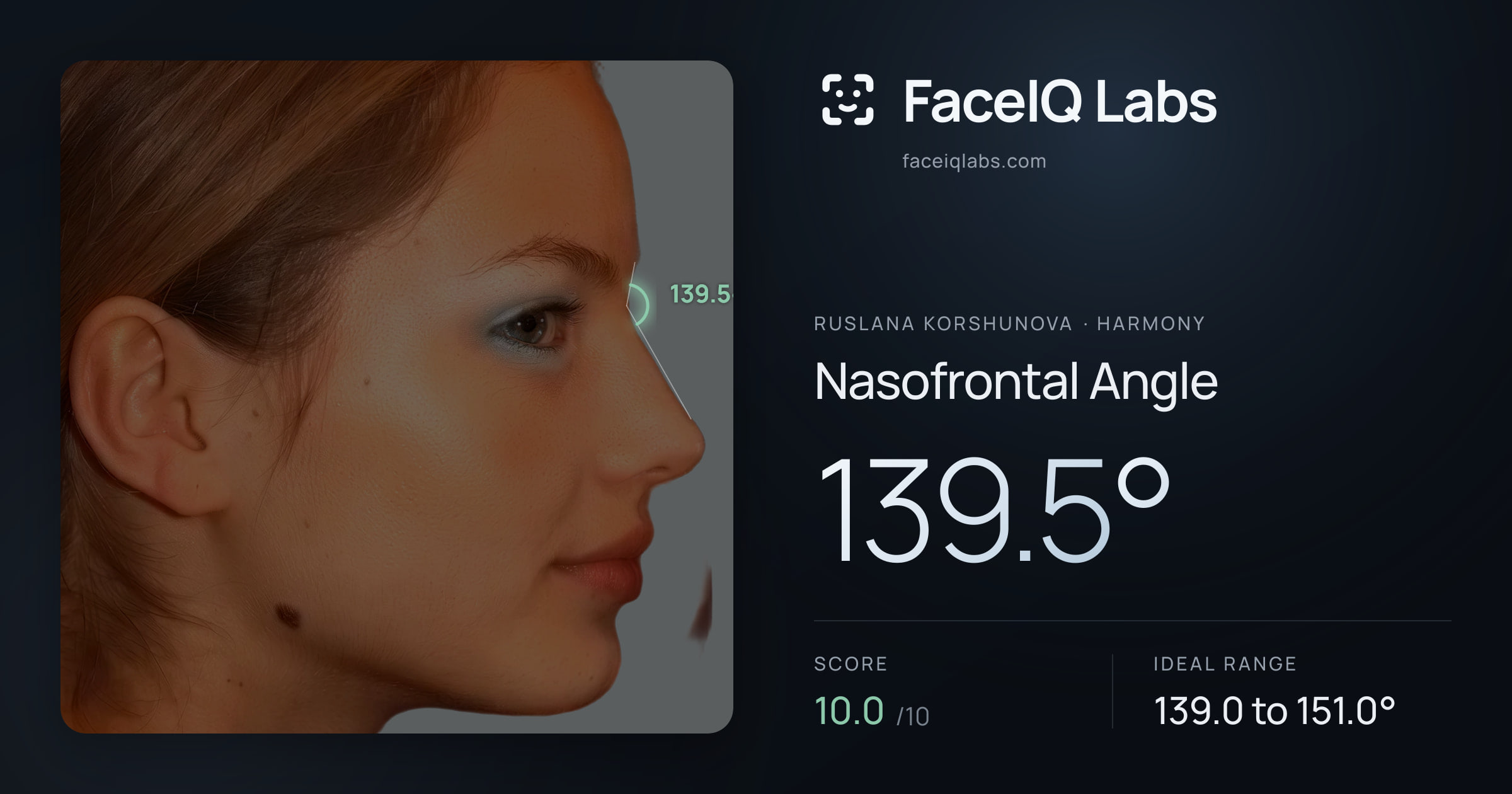This screenshot has height=794, width=1512.
Task: Click the side-profile face photo
Action: point(397,397)
